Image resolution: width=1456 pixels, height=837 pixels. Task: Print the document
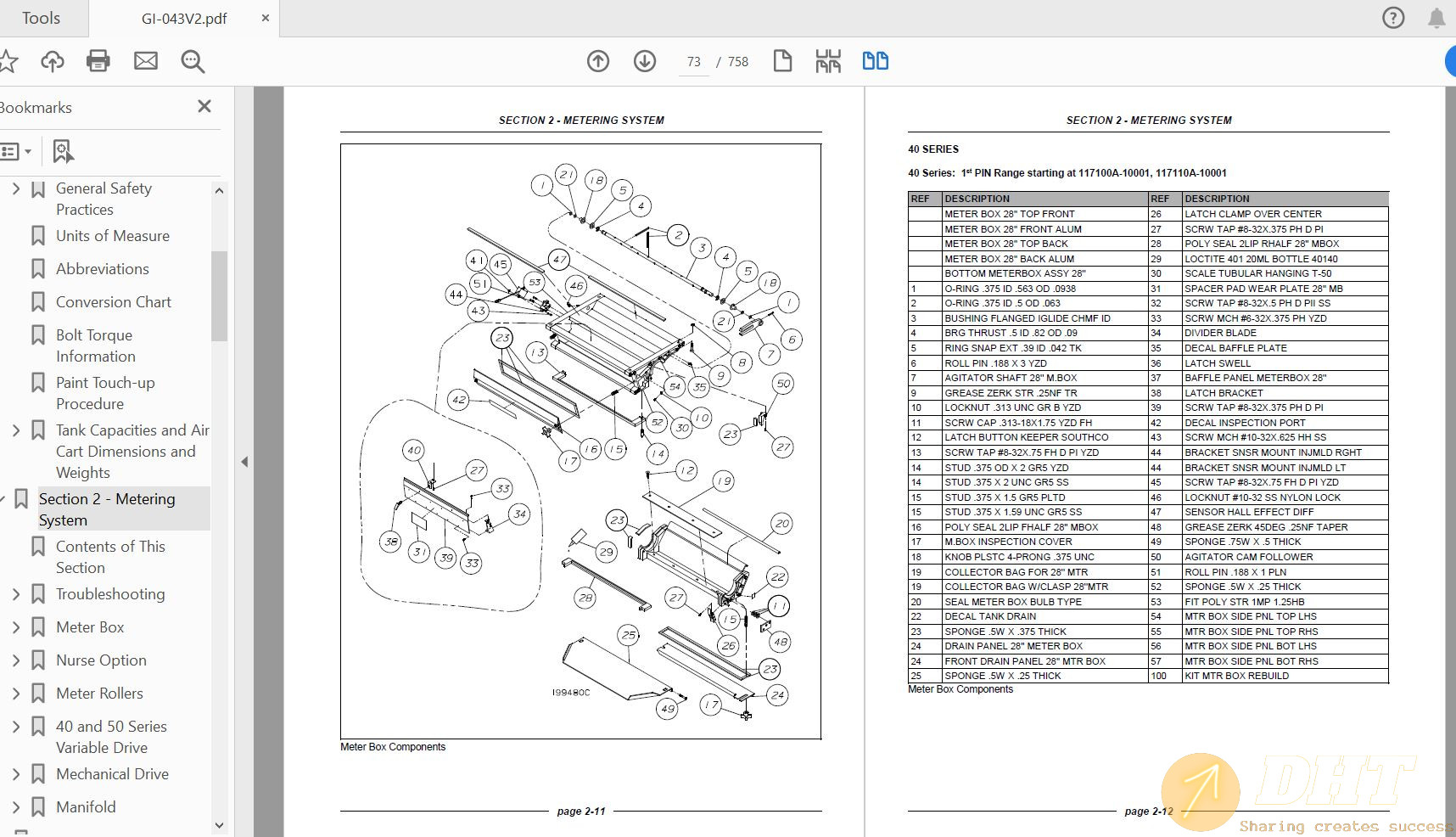(x=98, y=60)
